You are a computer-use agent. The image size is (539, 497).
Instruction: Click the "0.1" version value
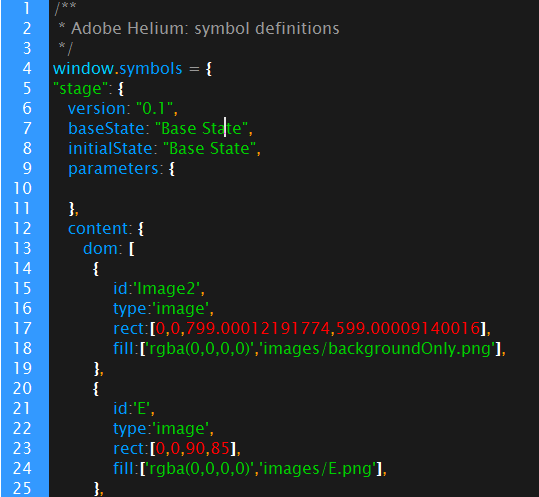click(x=154, y=109)
